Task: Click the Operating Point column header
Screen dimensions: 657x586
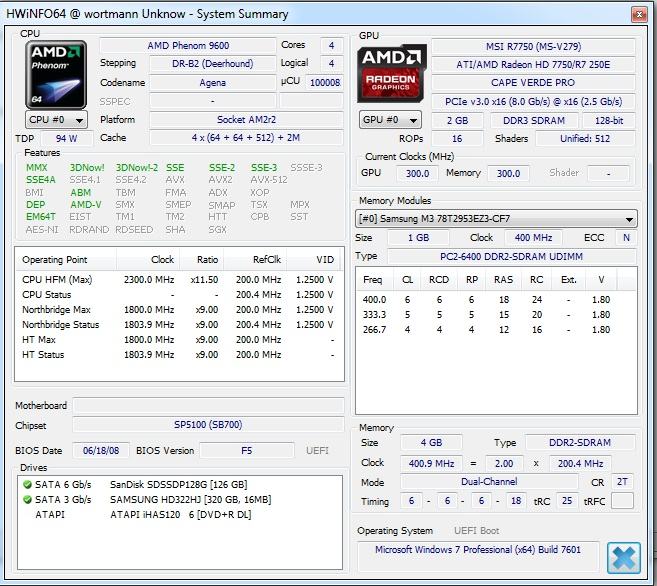Action: pos(66,260)
